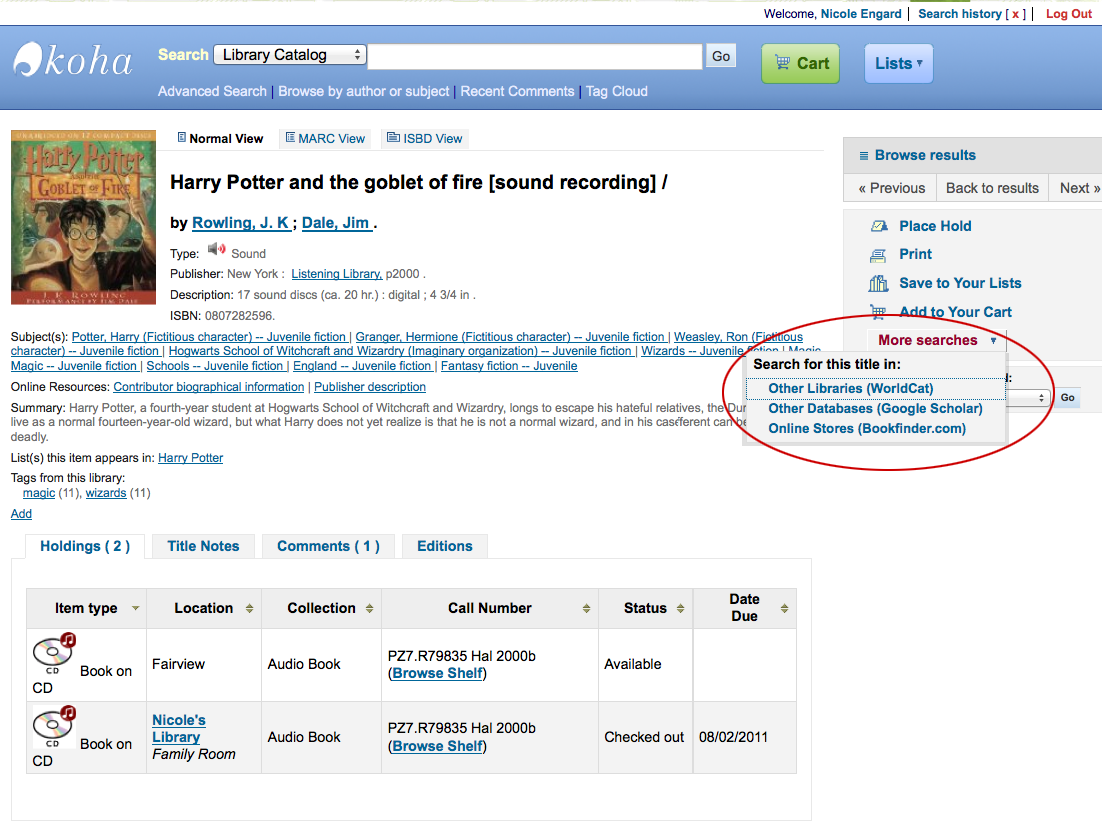Image resolution: width=1102 pixels, height=840 pixels.
Task: Click the Add to Your Cart icon
Action: pyautogui.click(x=878, y=311)
